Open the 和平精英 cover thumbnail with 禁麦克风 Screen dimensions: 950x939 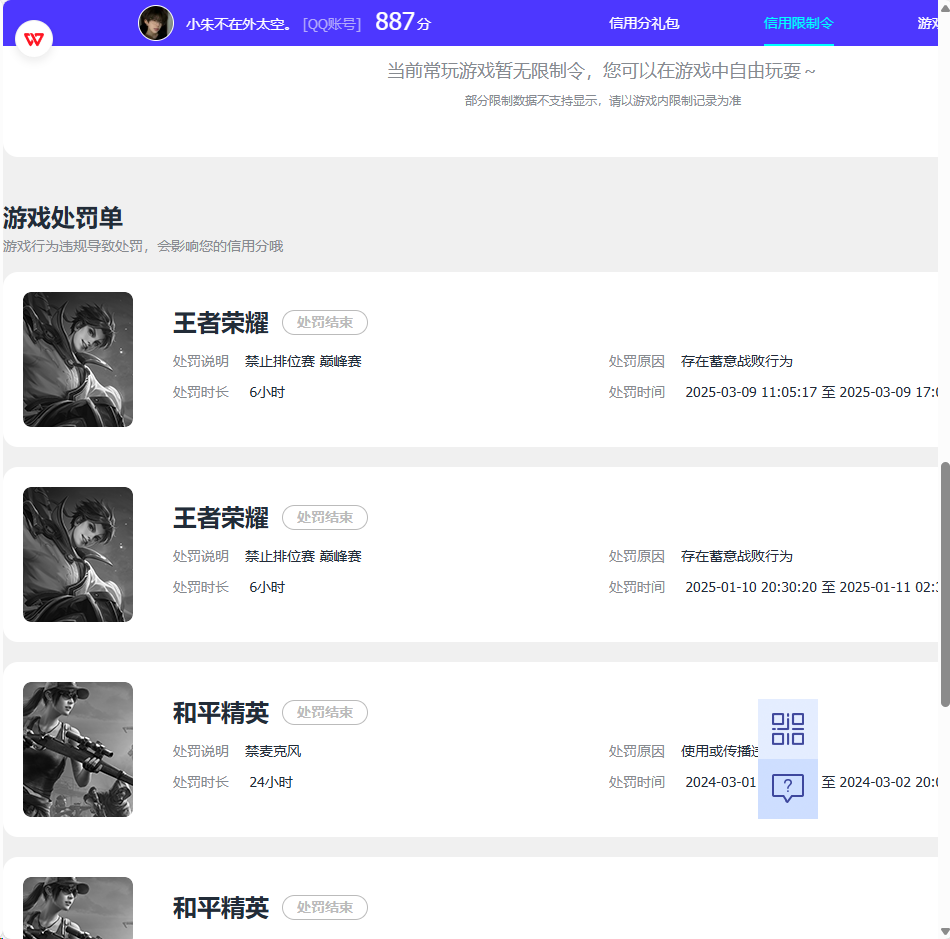[78, 749]
